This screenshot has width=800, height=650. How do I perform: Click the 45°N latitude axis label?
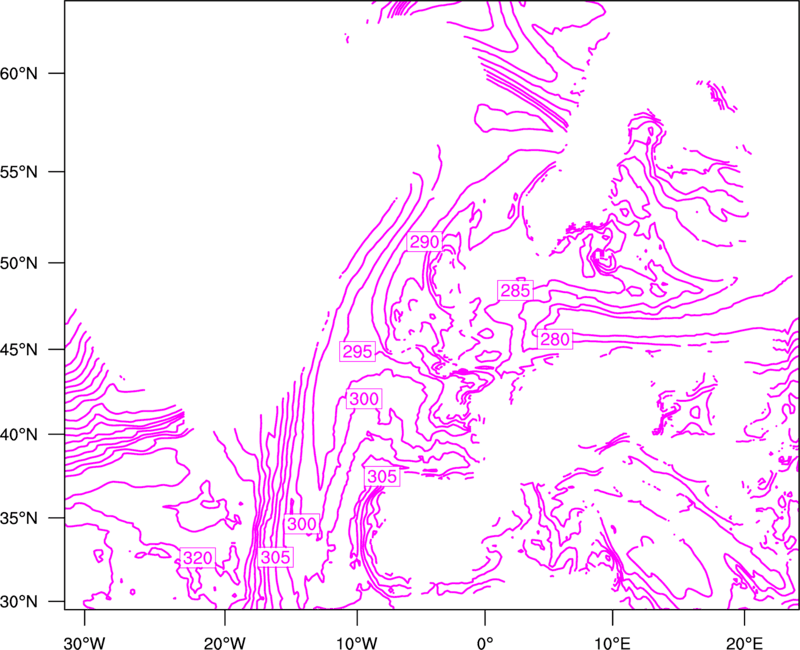(19, 350)
